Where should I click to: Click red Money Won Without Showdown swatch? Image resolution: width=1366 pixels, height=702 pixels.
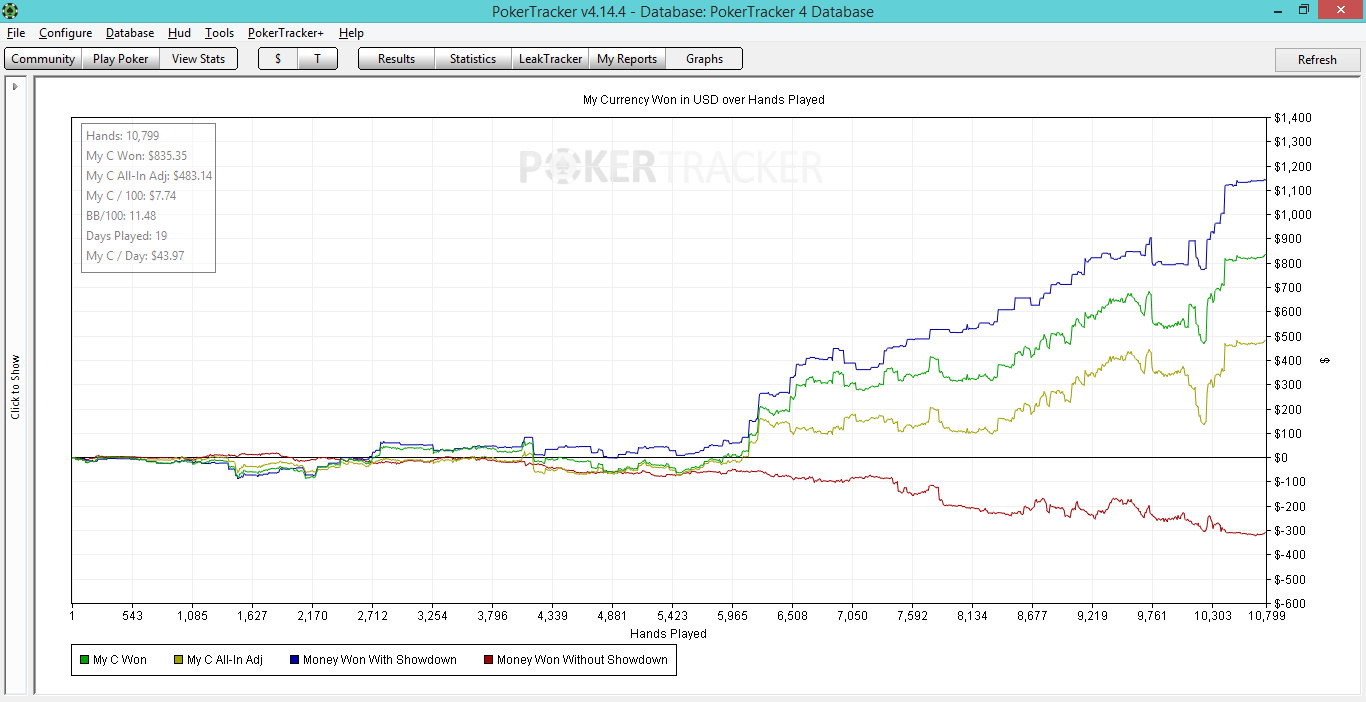tap(488, 660)
